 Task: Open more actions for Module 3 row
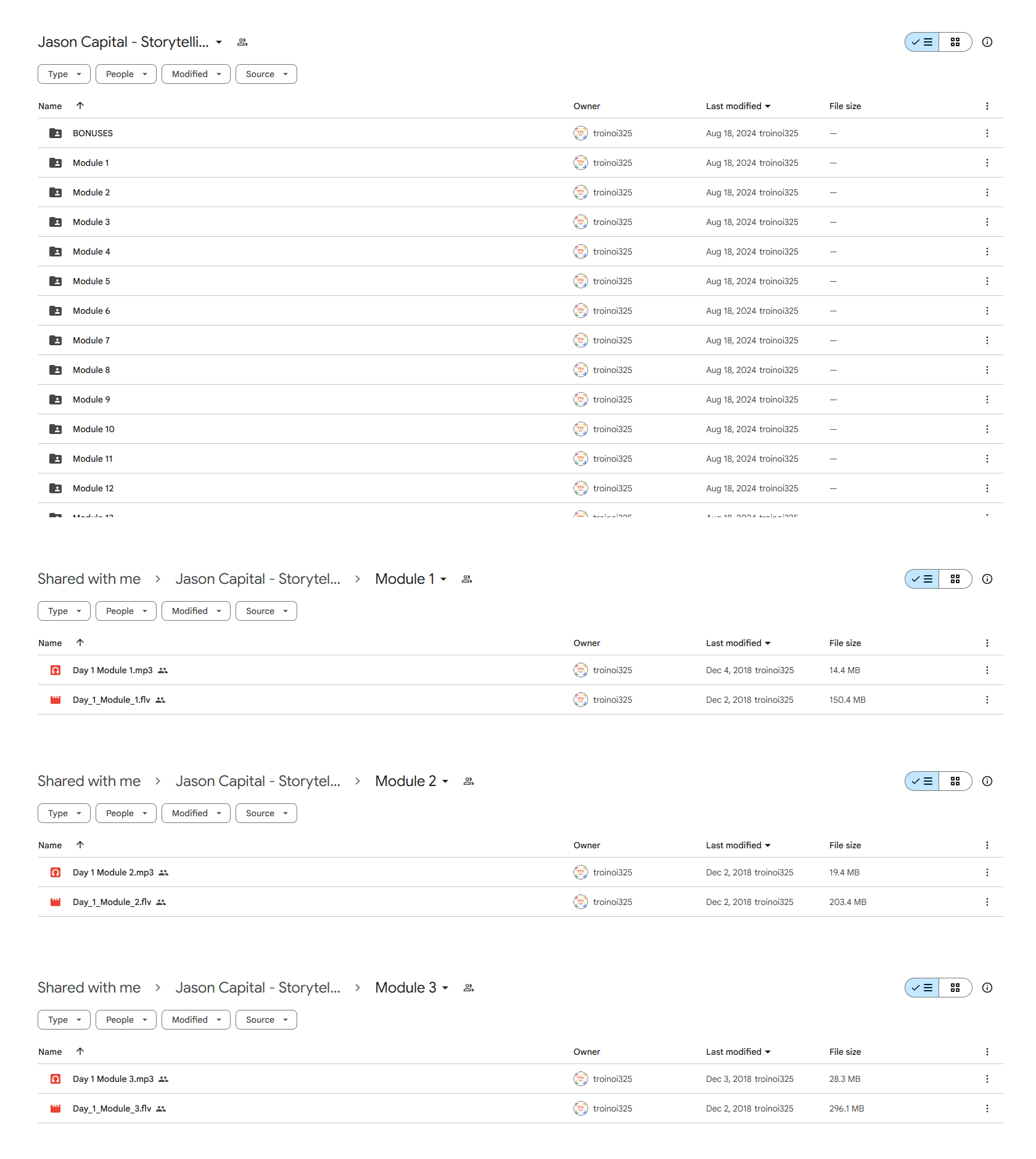[x=987, y=222]
